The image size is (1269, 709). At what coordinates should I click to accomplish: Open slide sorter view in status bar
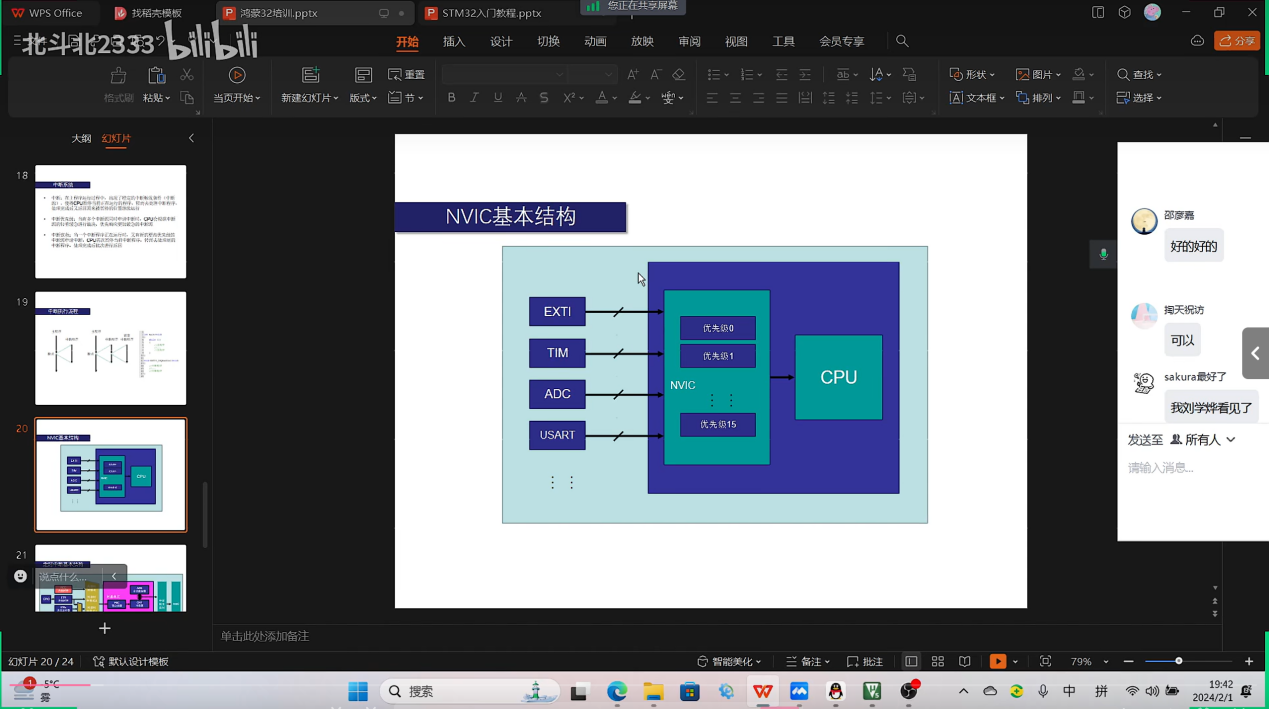click(x=938, y=662)
